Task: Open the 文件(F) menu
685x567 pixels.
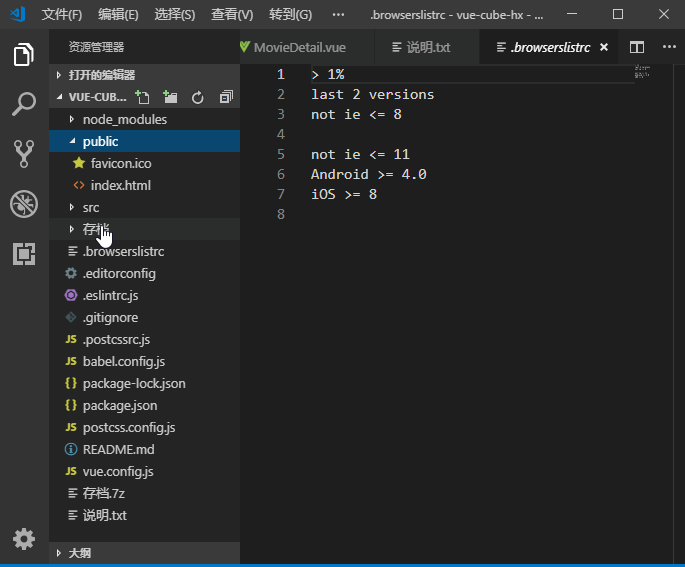Action: pyautogui.click(x=62, y=14)
